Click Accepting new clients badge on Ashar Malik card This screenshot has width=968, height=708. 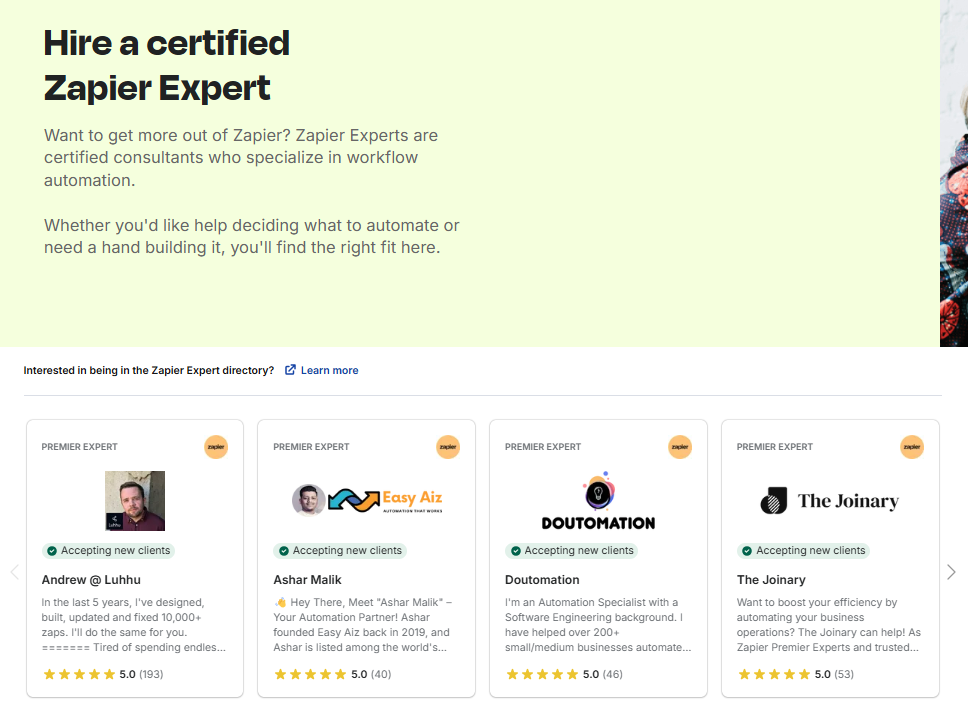click(340, 550)
